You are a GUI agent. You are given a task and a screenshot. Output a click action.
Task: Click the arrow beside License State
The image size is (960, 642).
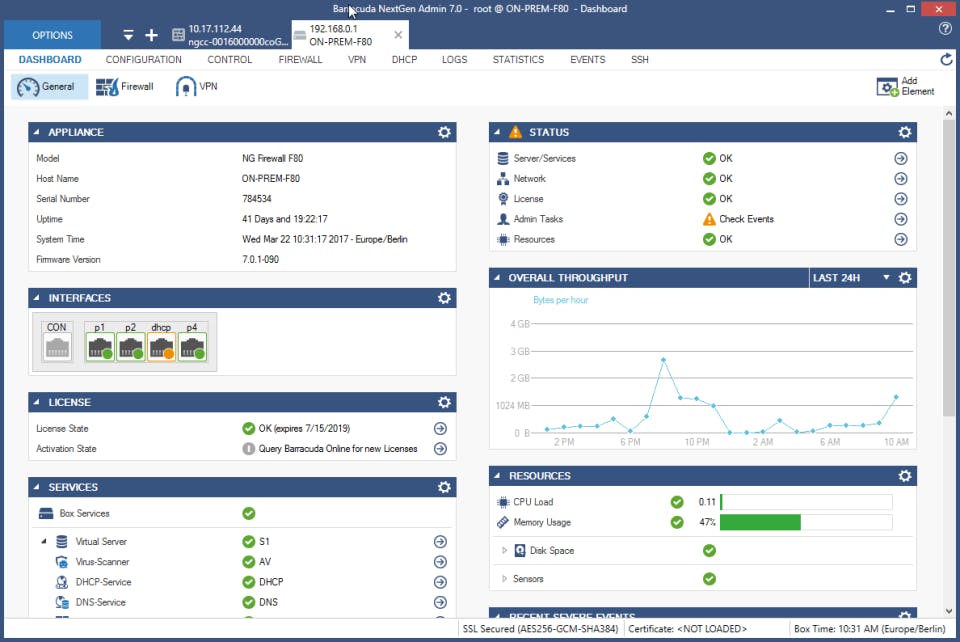point(440,428)
